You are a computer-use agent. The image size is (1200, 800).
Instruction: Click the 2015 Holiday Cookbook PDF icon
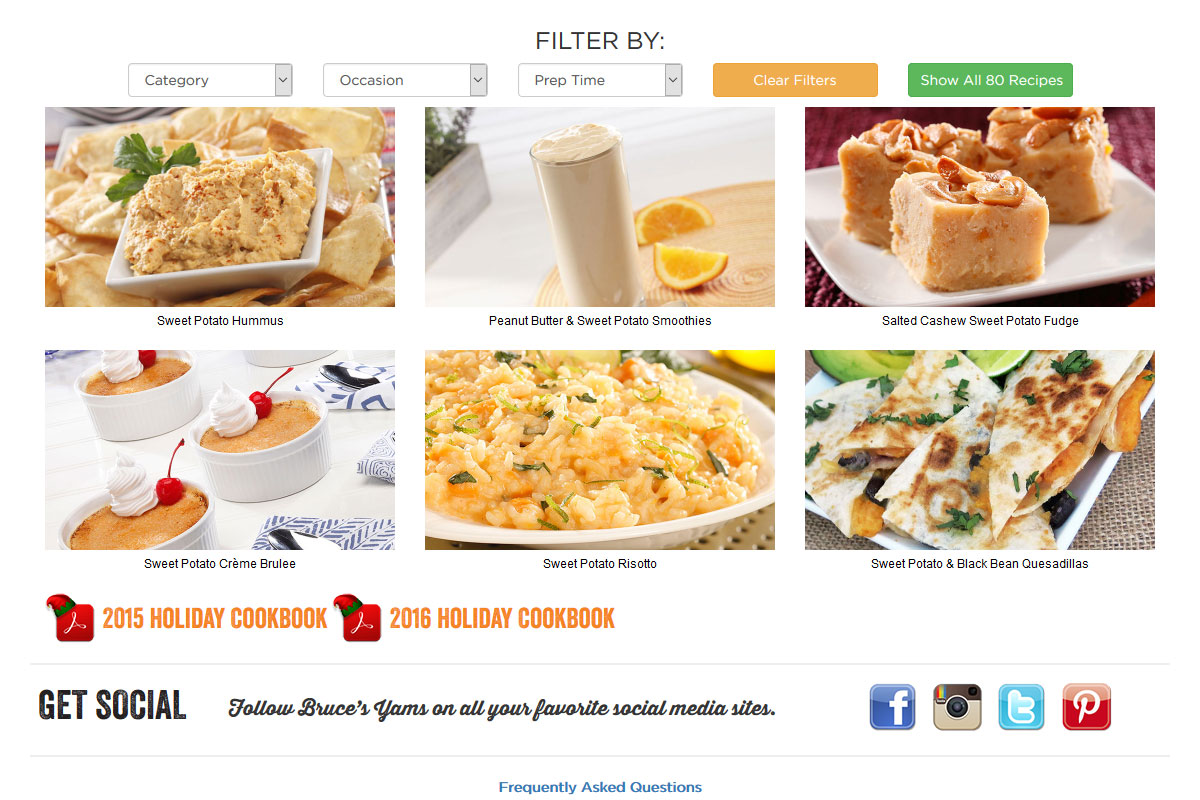click(x=70, y=618)
